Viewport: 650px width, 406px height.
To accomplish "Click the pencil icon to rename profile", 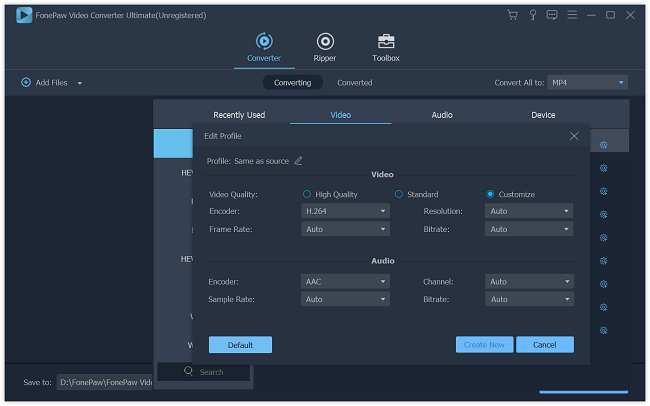I will pos(298,160).
